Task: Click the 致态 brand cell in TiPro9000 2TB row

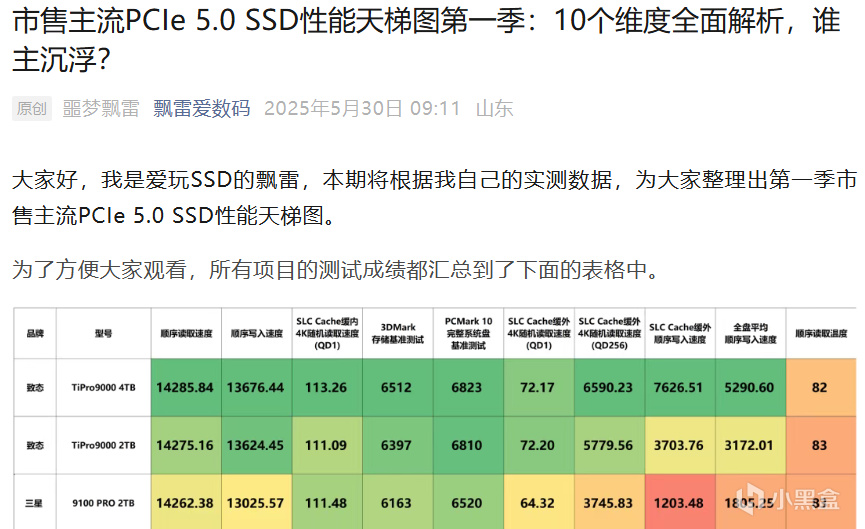Action: pos(35,445)
